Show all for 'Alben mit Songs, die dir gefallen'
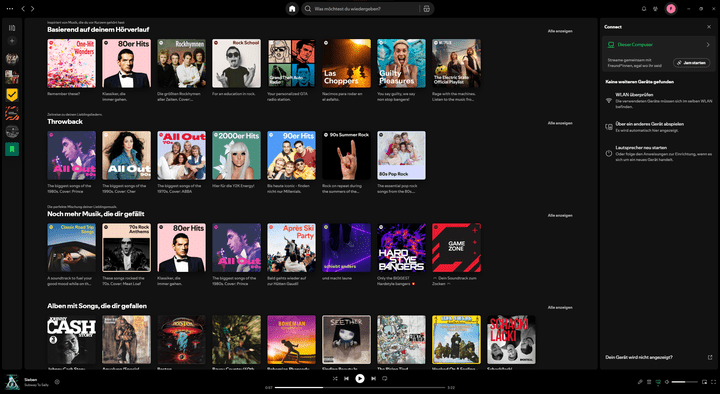720x394 pixels. pos(560,307)
